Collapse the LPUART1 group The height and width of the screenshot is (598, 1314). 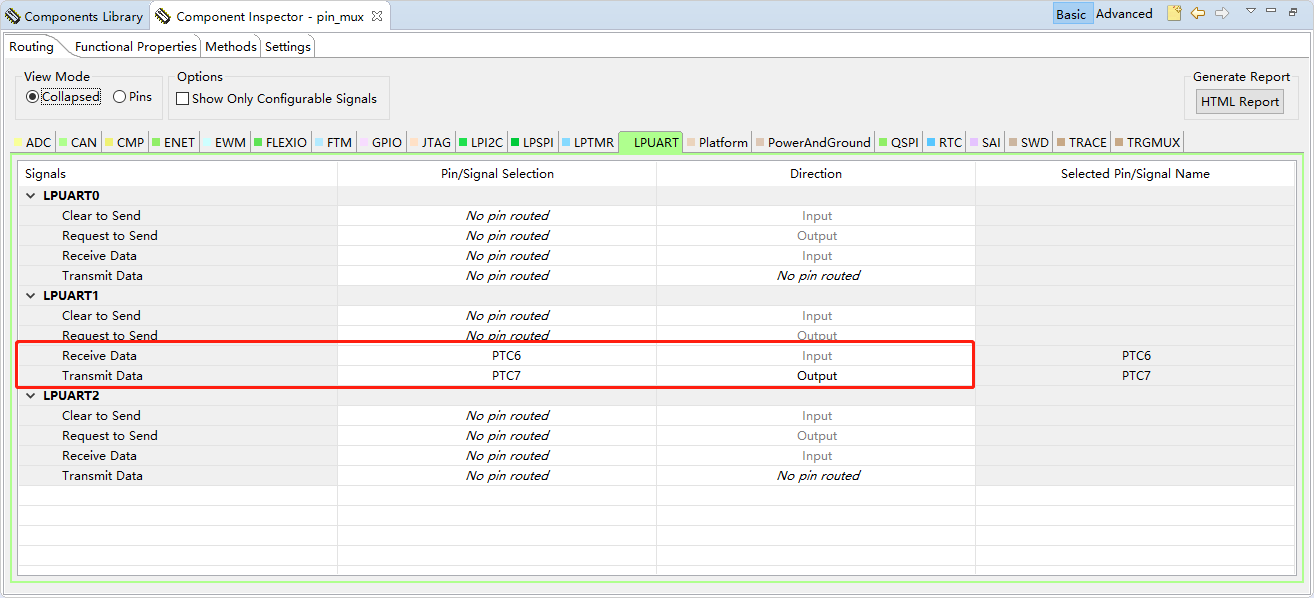[x=30, y=296]
